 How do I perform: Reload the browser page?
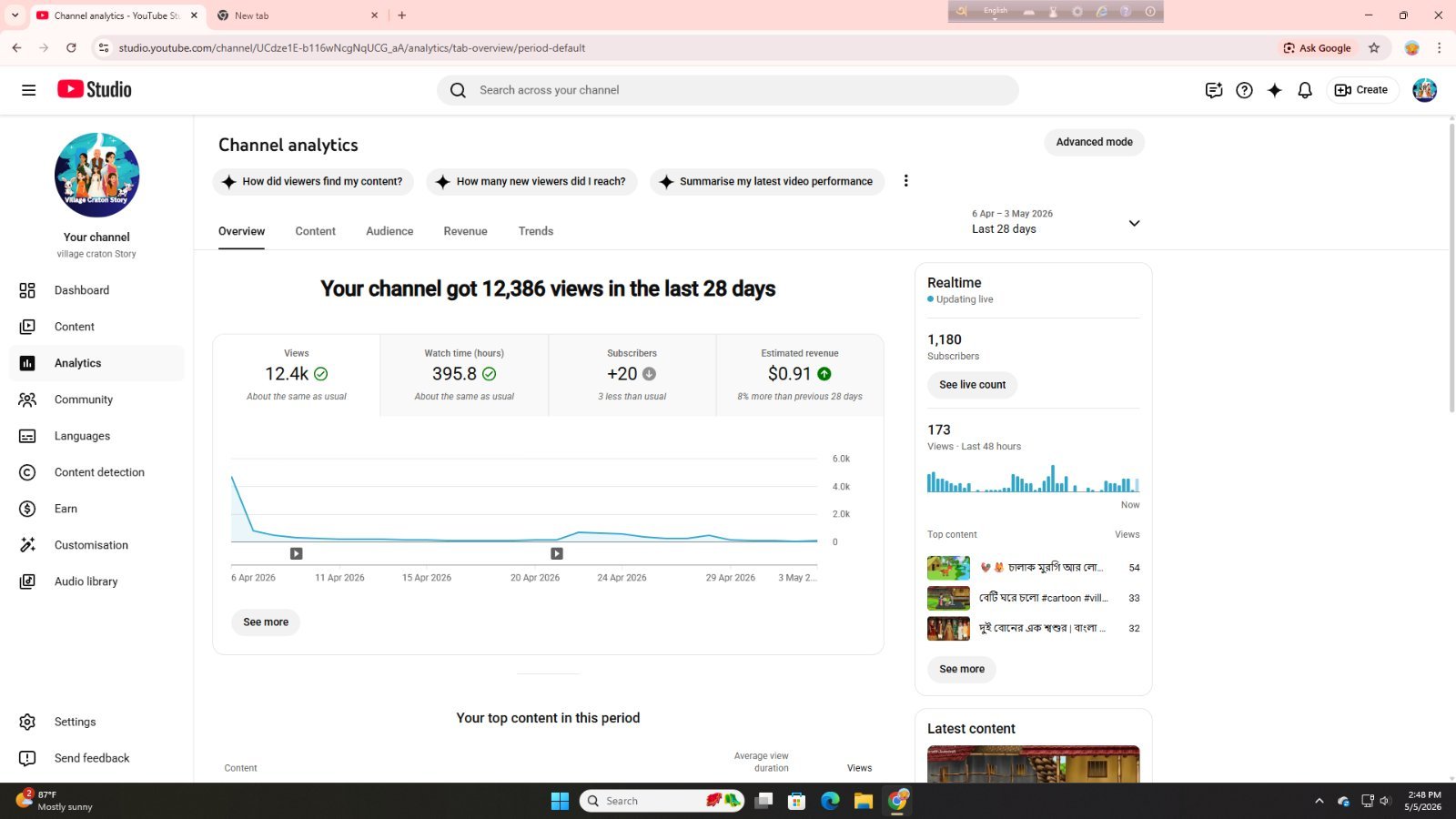point(71,47)
